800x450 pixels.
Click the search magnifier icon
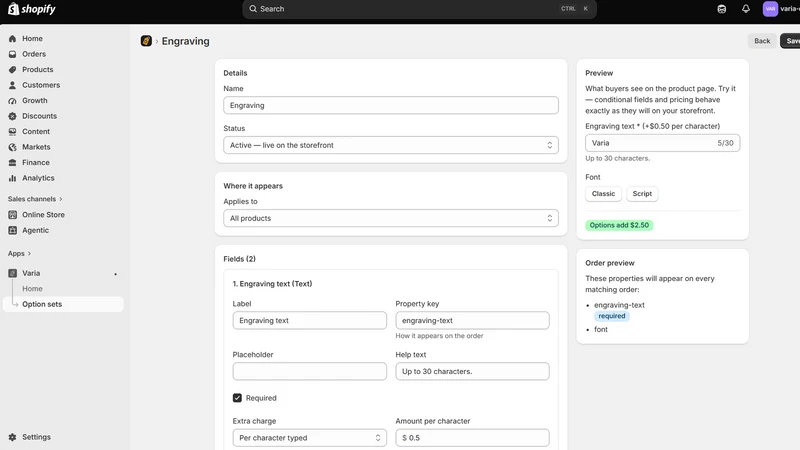point(253,9)
